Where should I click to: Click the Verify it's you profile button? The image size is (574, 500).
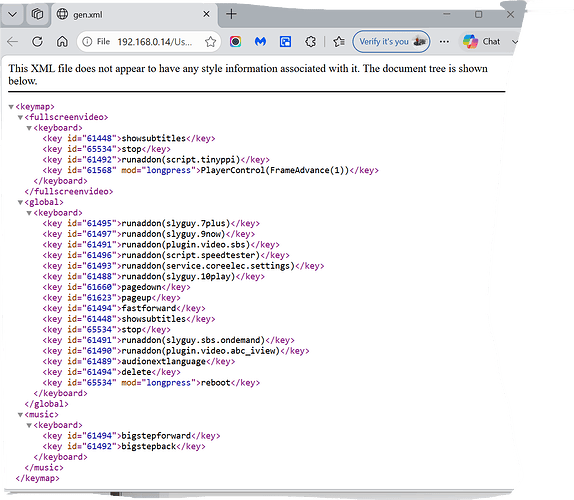[391, 42]
